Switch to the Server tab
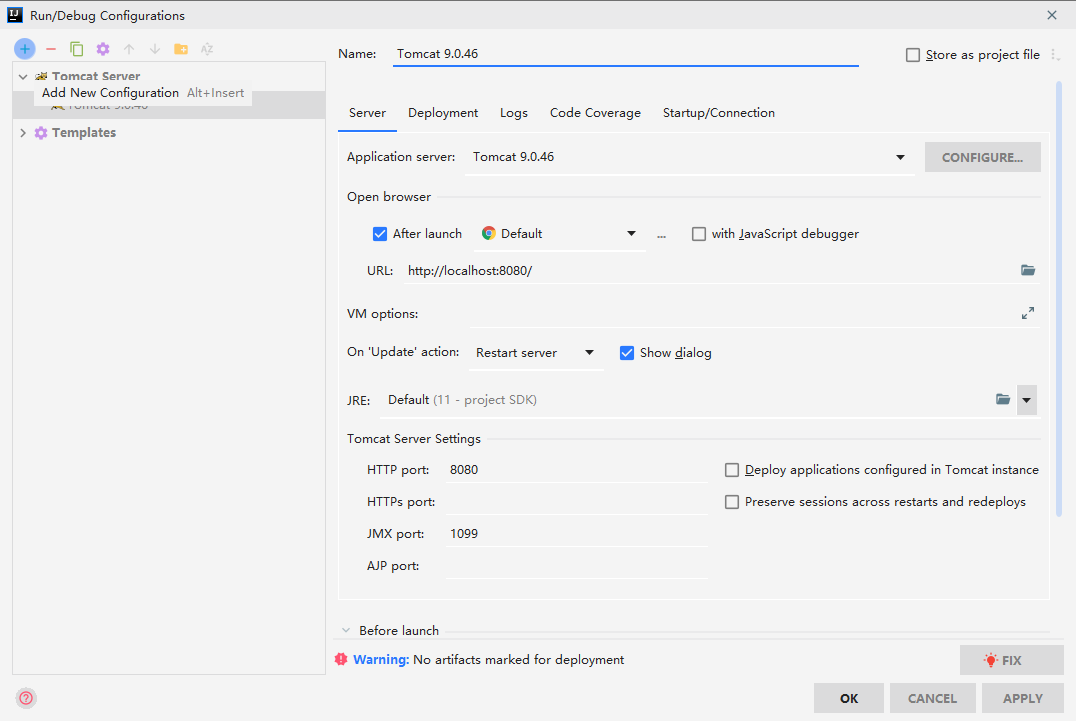The height and width of the screenshot is (721, 1076). click(x=367, y=113)
